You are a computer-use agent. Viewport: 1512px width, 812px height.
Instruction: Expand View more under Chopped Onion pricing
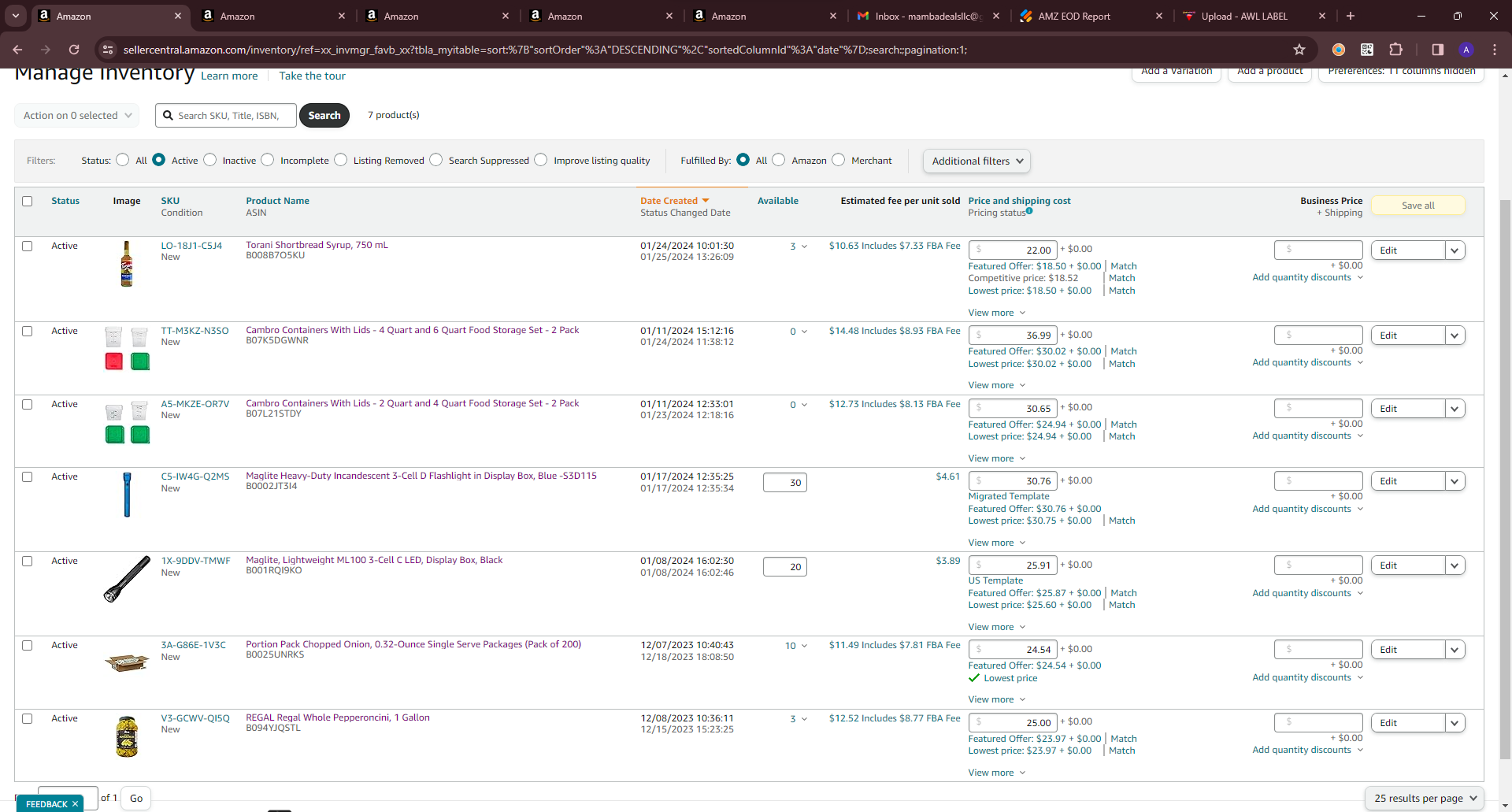point(997,699)
